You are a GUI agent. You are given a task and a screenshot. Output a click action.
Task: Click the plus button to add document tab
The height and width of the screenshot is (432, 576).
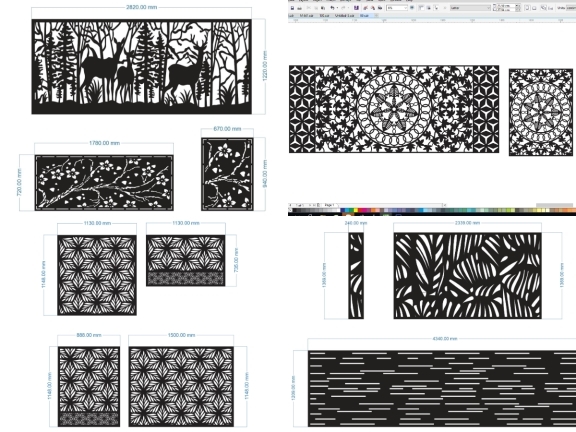click(x=376, y=15)
